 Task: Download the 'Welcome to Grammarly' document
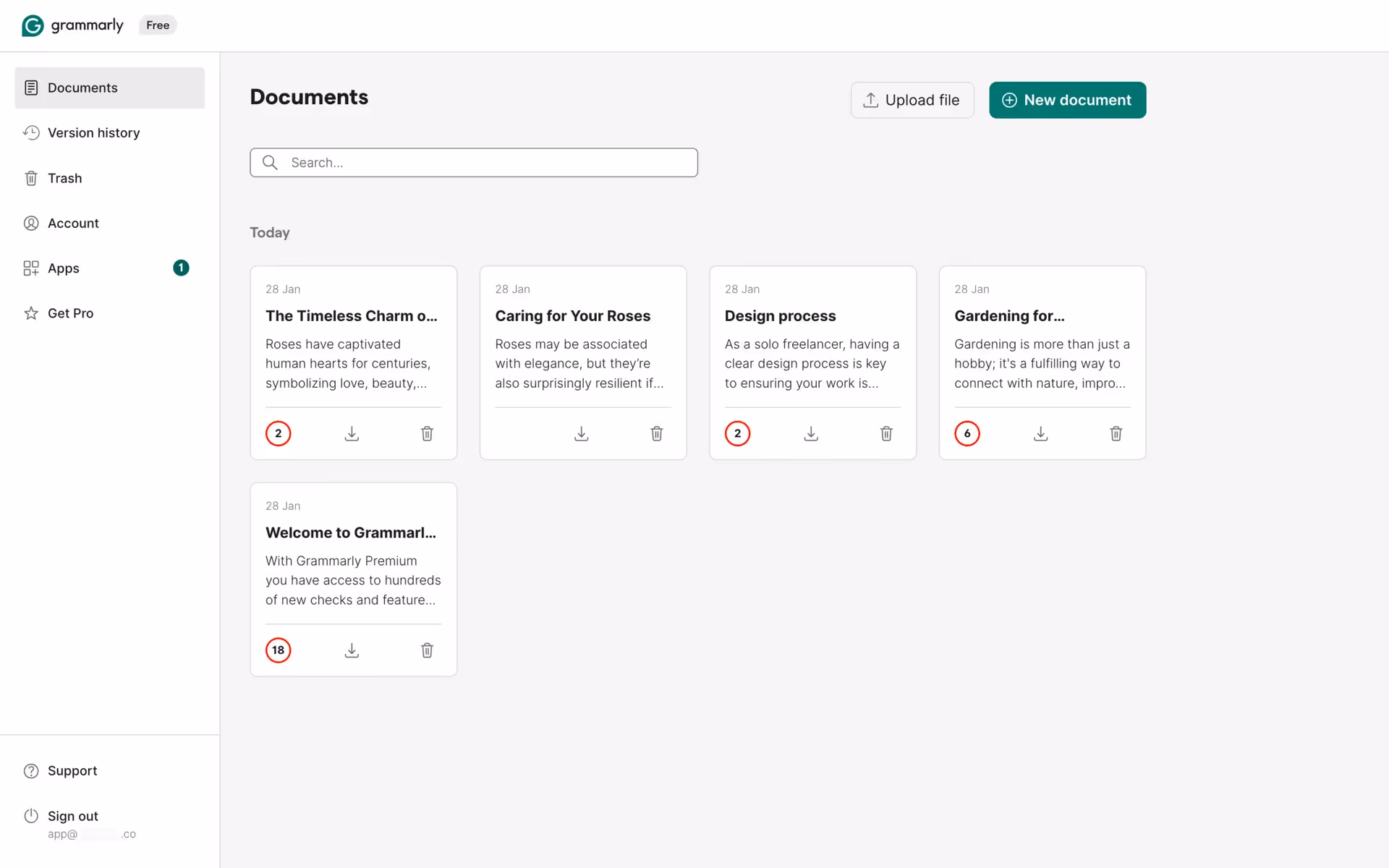point(352,650)
